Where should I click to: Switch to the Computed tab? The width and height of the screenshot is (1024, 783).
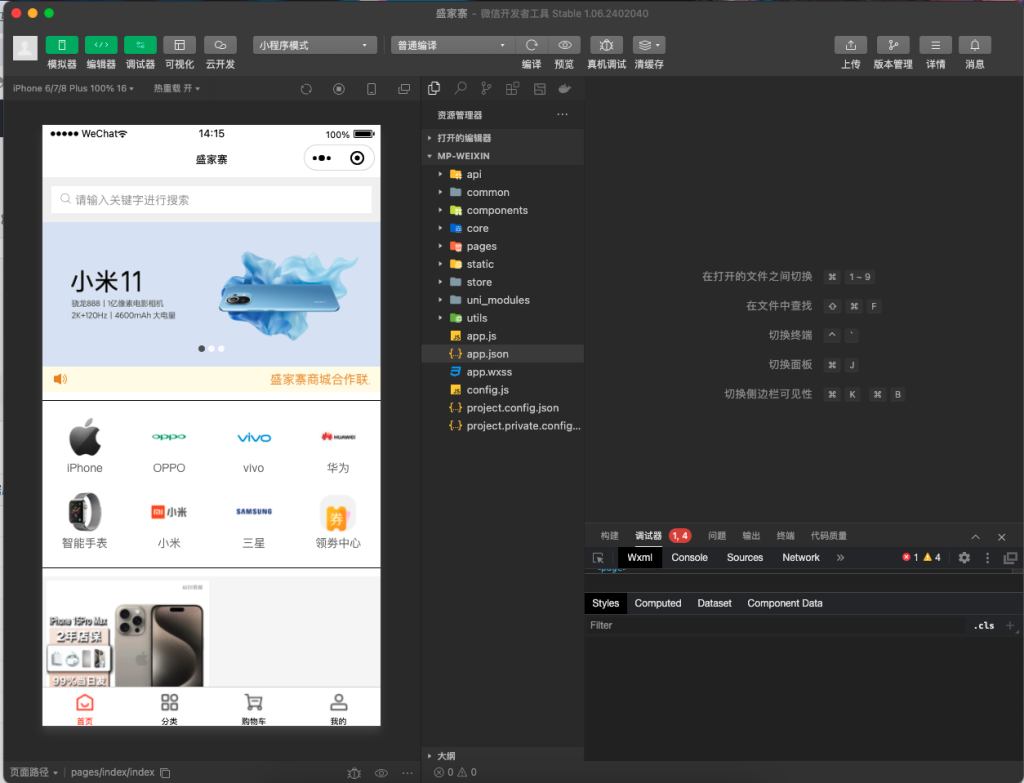click(x=658, y=603)
